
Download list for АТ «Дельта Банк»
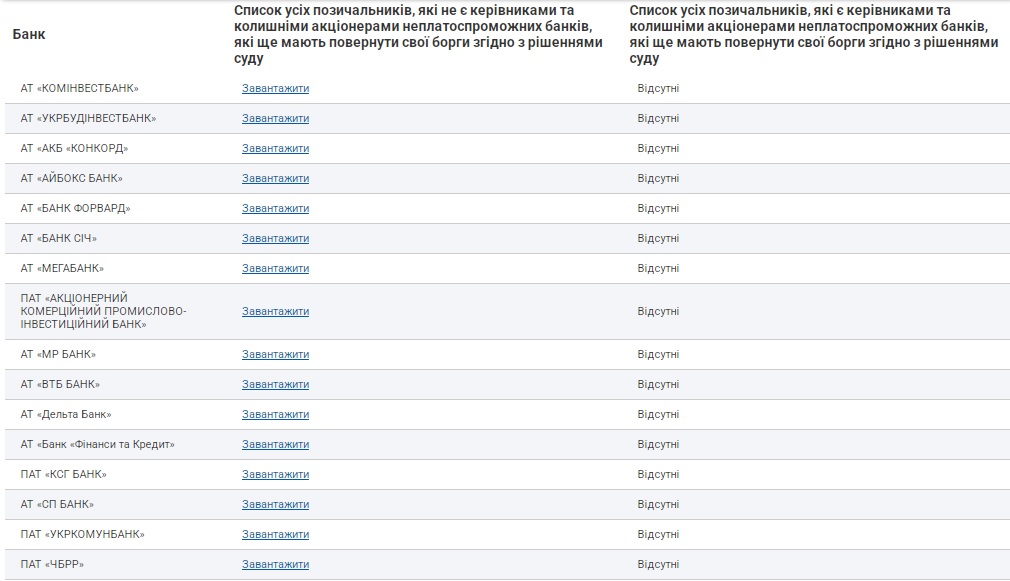275,414
